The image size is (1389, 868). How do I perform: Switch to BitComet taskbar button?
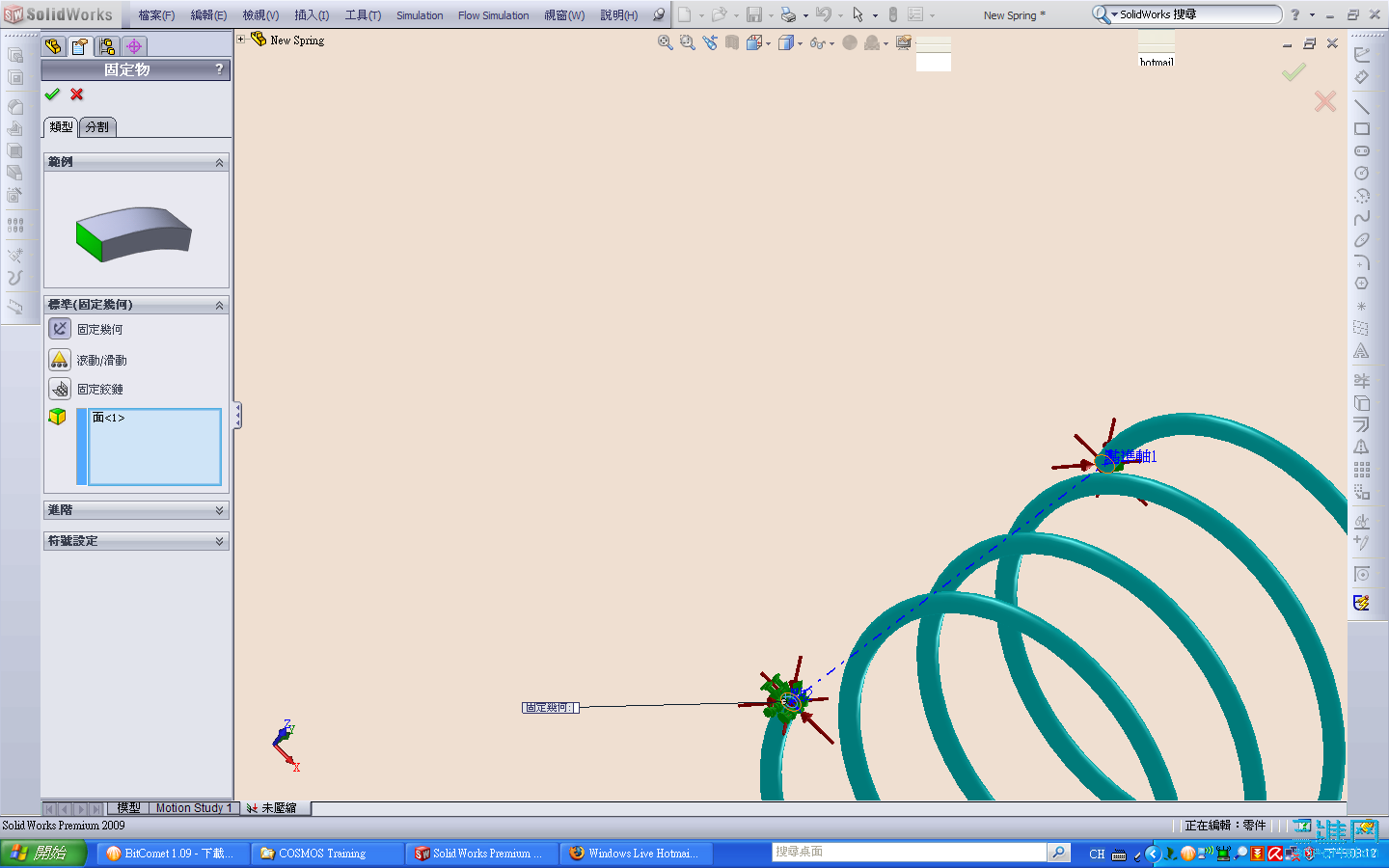pos(171,854)
